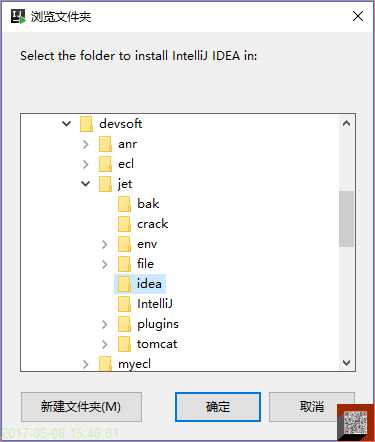The height and width of the screenshot is (442, 375).
Task: Click the IntelliJ folder icon
Action: click(x=124, y=304)
